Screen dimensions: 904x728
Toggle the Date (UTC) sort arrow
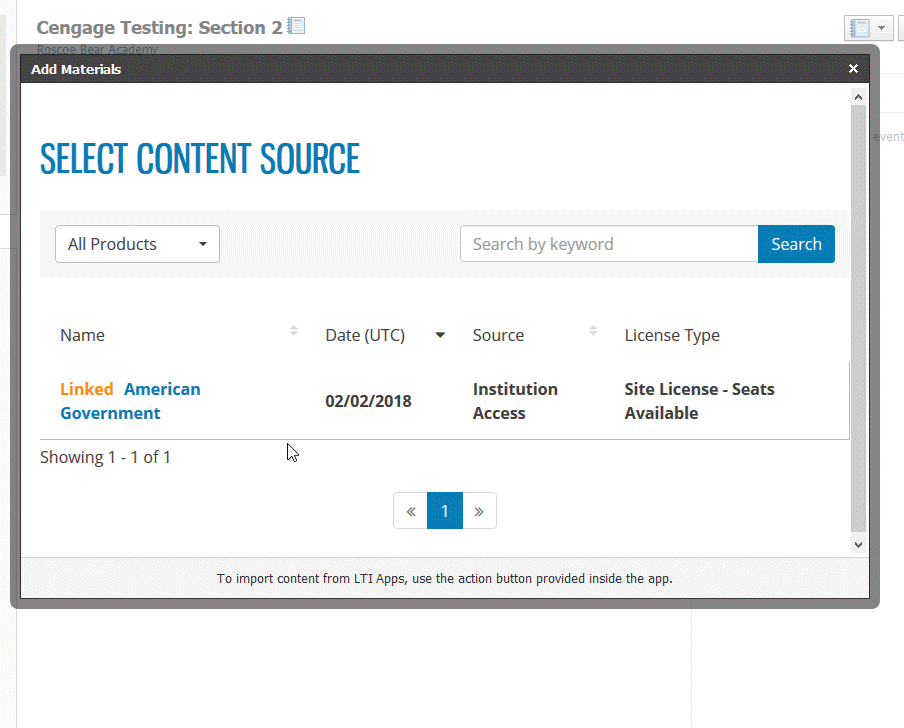(x=440, y=335)
